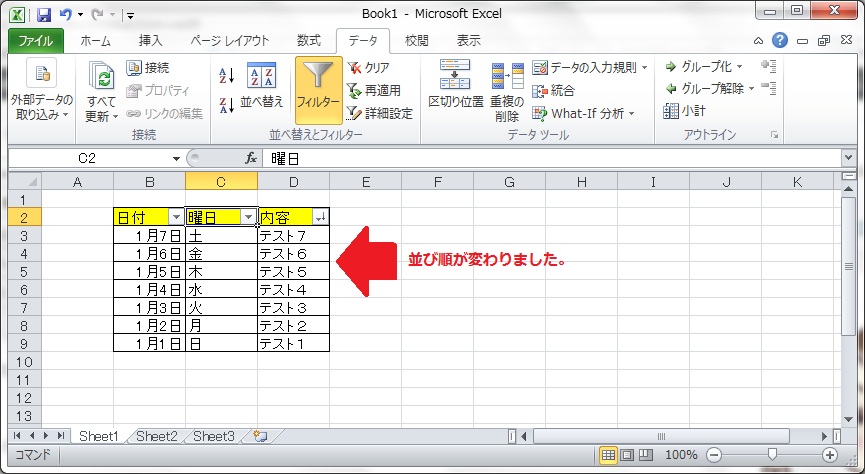Sort ascending with the A-Z icon
Screen dimensions: 865x474
tap(227, 76)
